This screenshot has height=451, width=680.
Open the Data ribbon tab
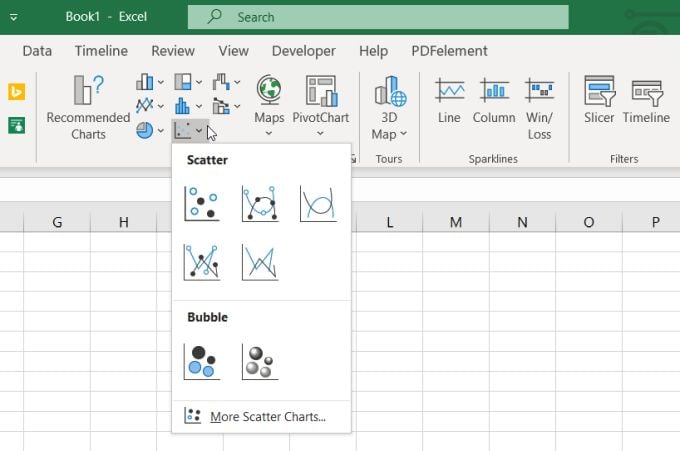tap(37, 51)
